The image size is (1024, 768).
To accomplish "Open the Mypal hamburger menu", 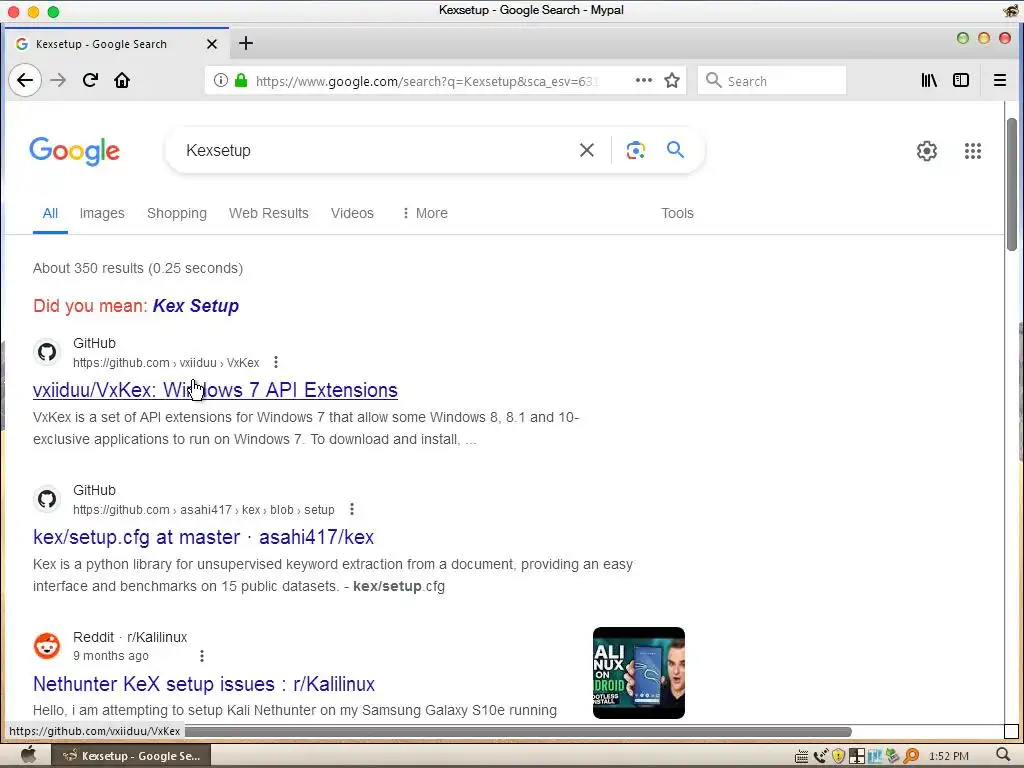I will [1000, 80].
